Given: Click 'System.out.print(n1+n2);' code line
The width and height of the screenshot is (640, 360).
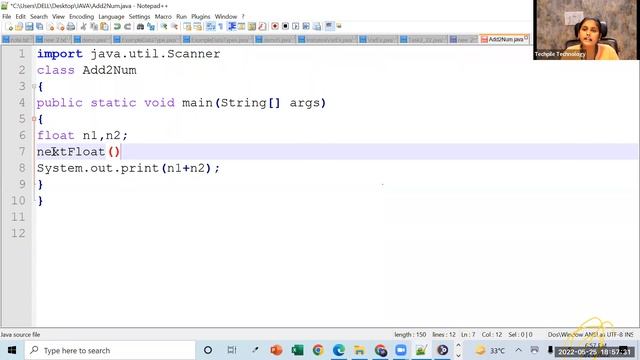Looking at the screenshot, I should [128, 168].
